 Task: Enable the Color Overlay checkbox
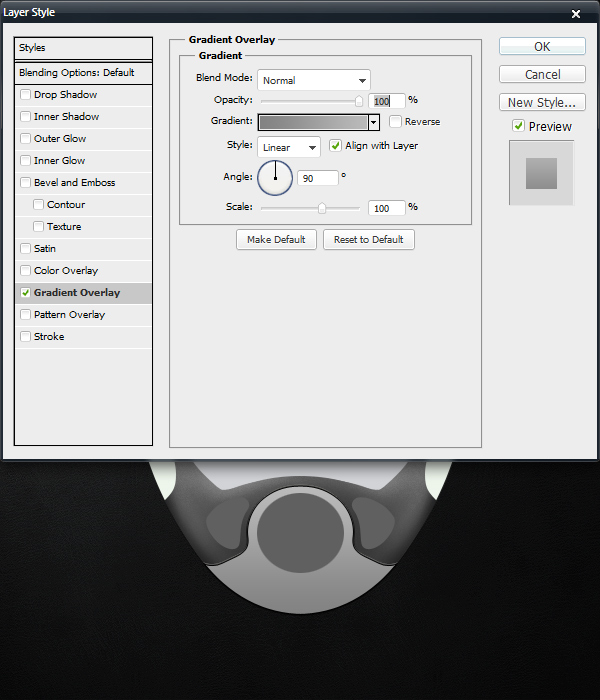(25, 271)
